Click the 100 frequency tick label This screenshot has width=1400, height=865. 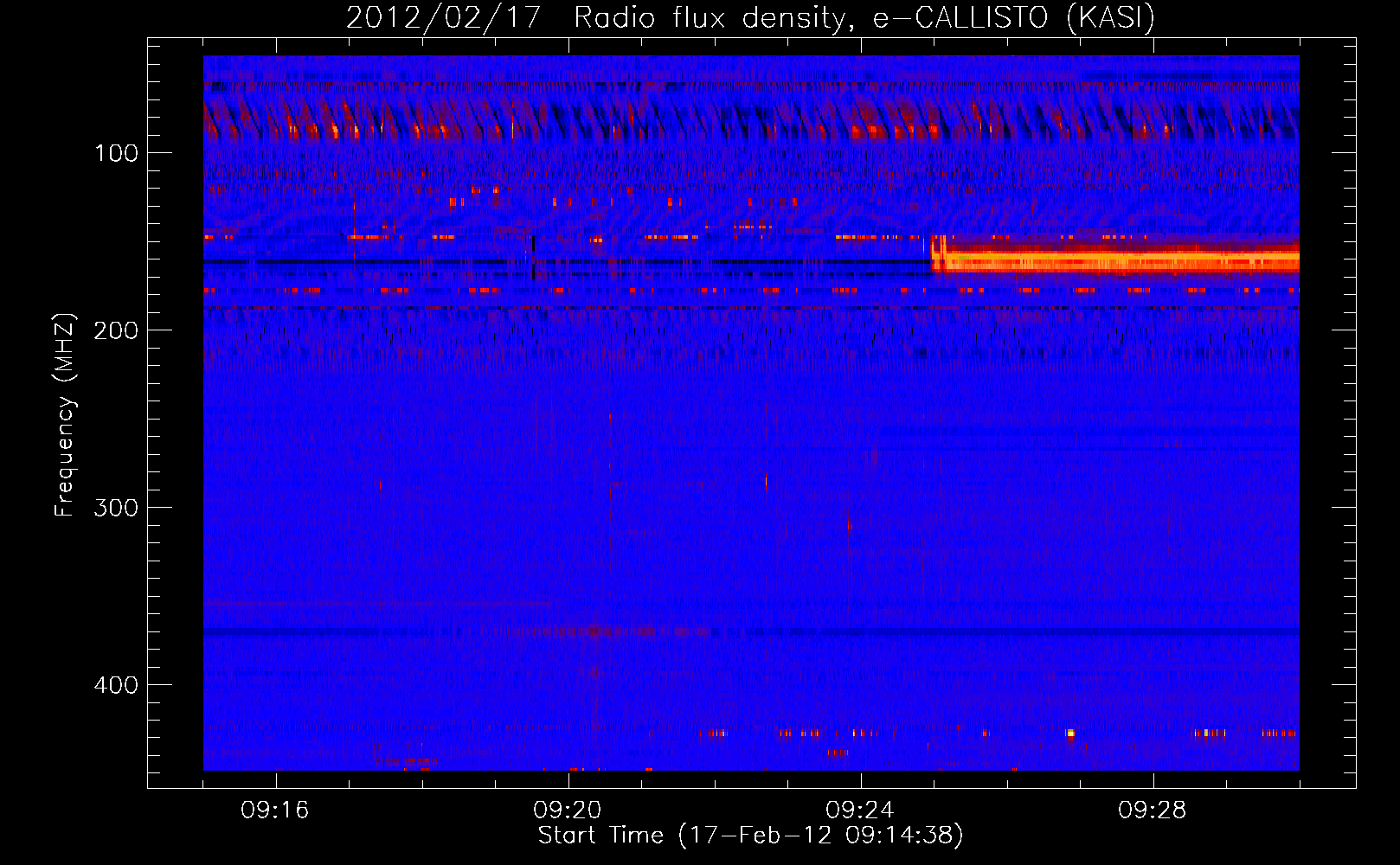(x=116, y=153)
